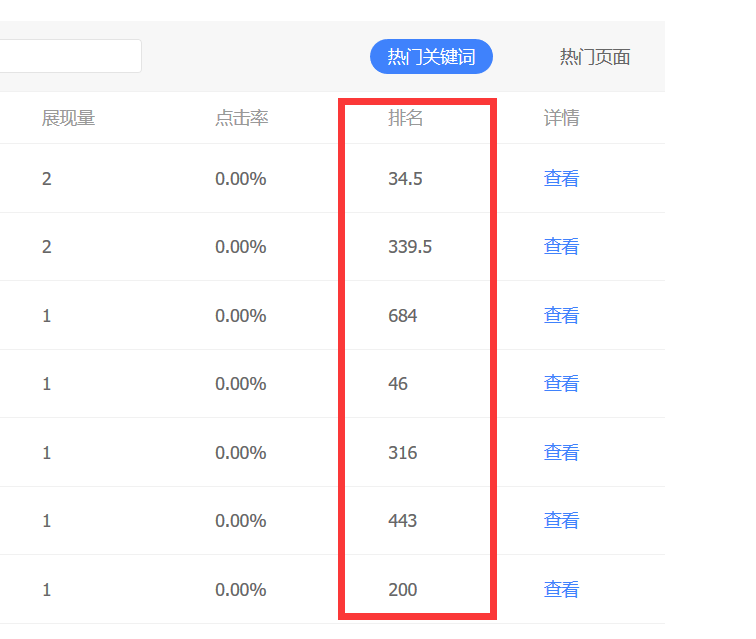Image resolution: width=756 pixels, height=639 pixels.
Task: Select the 443 rank value
Action: (x=403, y=521)
